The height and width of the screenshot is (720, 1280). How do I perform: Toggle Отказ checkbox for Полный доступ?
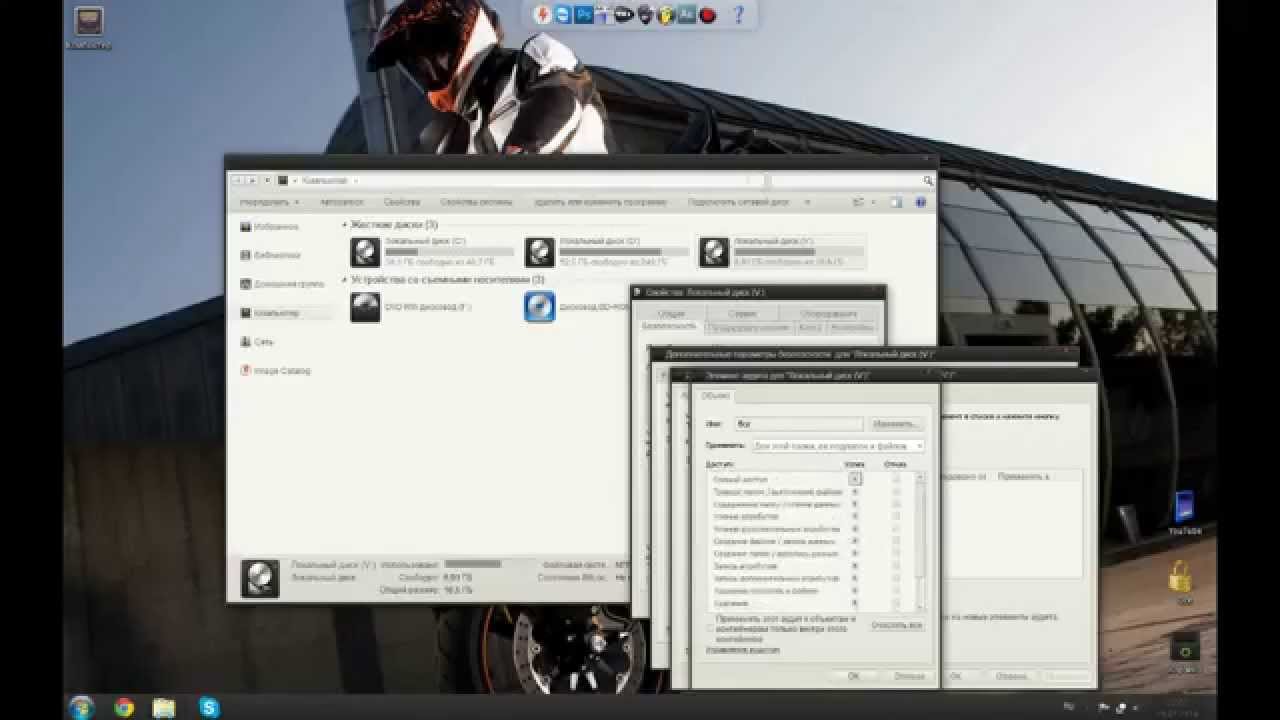point(896,479)
